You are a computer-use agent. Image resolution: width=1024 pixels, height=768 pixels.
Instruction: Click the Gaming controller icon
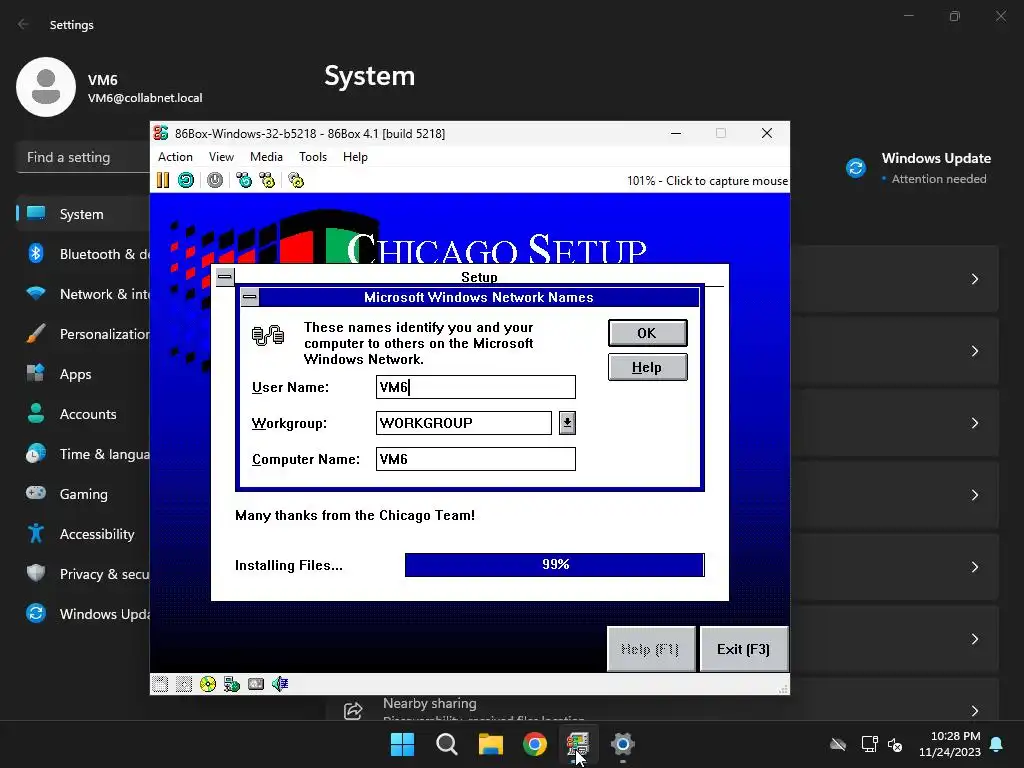click(x=36, y=493)
